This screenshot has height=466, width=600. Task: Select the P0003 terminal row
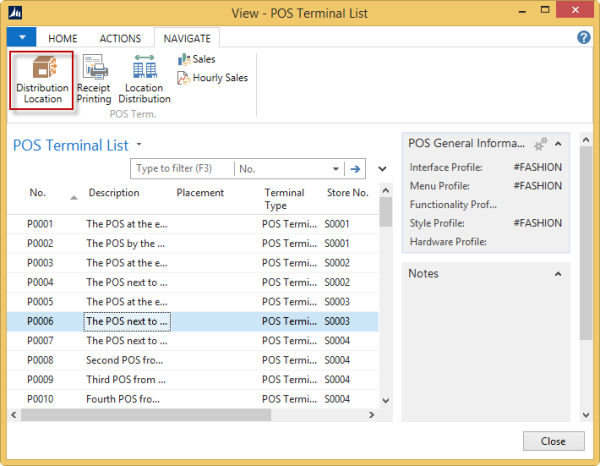click(x=193, y=263)
